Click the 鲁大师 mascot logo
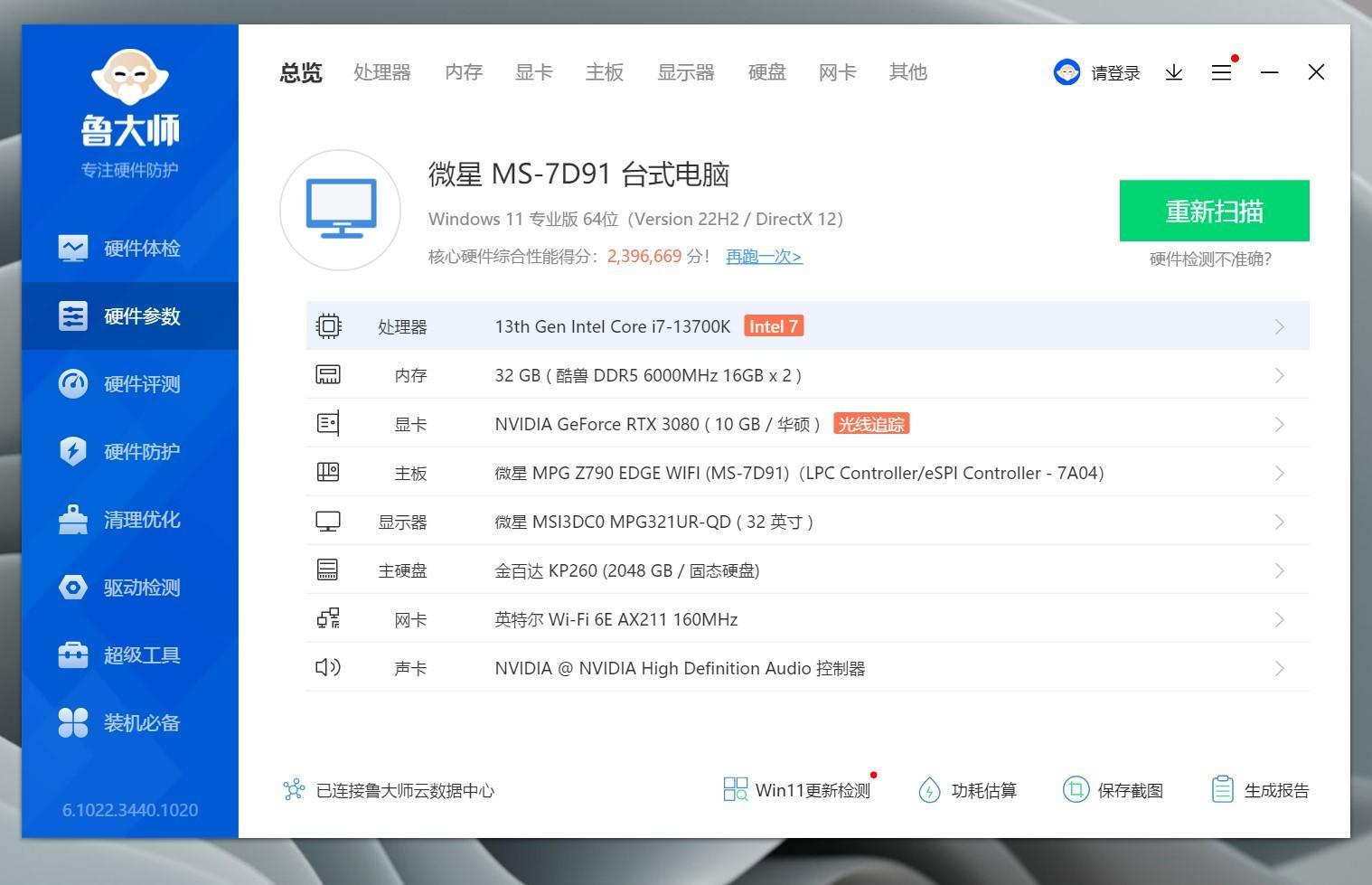The width and height of the screenshot is (1372, 885). coord(130,78)
